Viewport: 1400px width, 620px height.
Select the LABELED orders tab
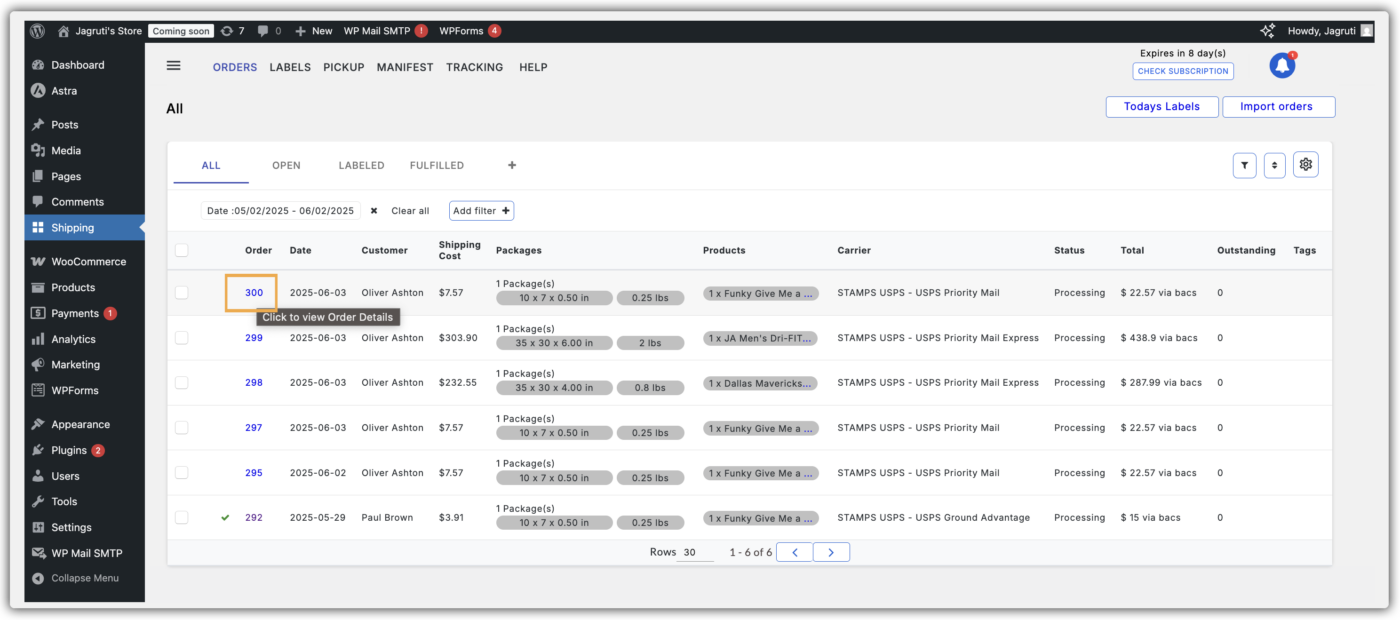(x=361, y=165)
